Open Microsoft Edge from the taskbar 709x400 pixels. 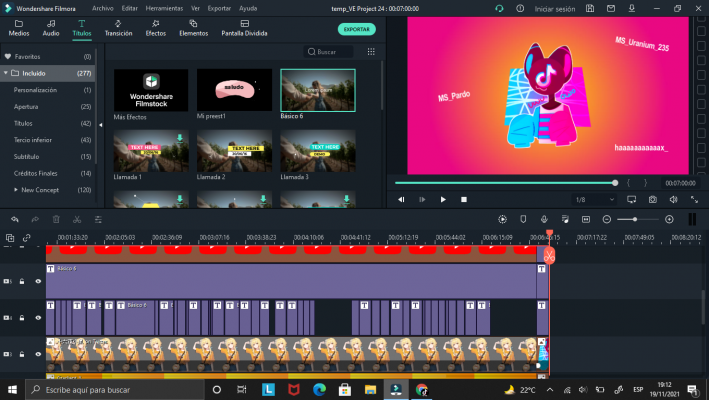[319, 390]
